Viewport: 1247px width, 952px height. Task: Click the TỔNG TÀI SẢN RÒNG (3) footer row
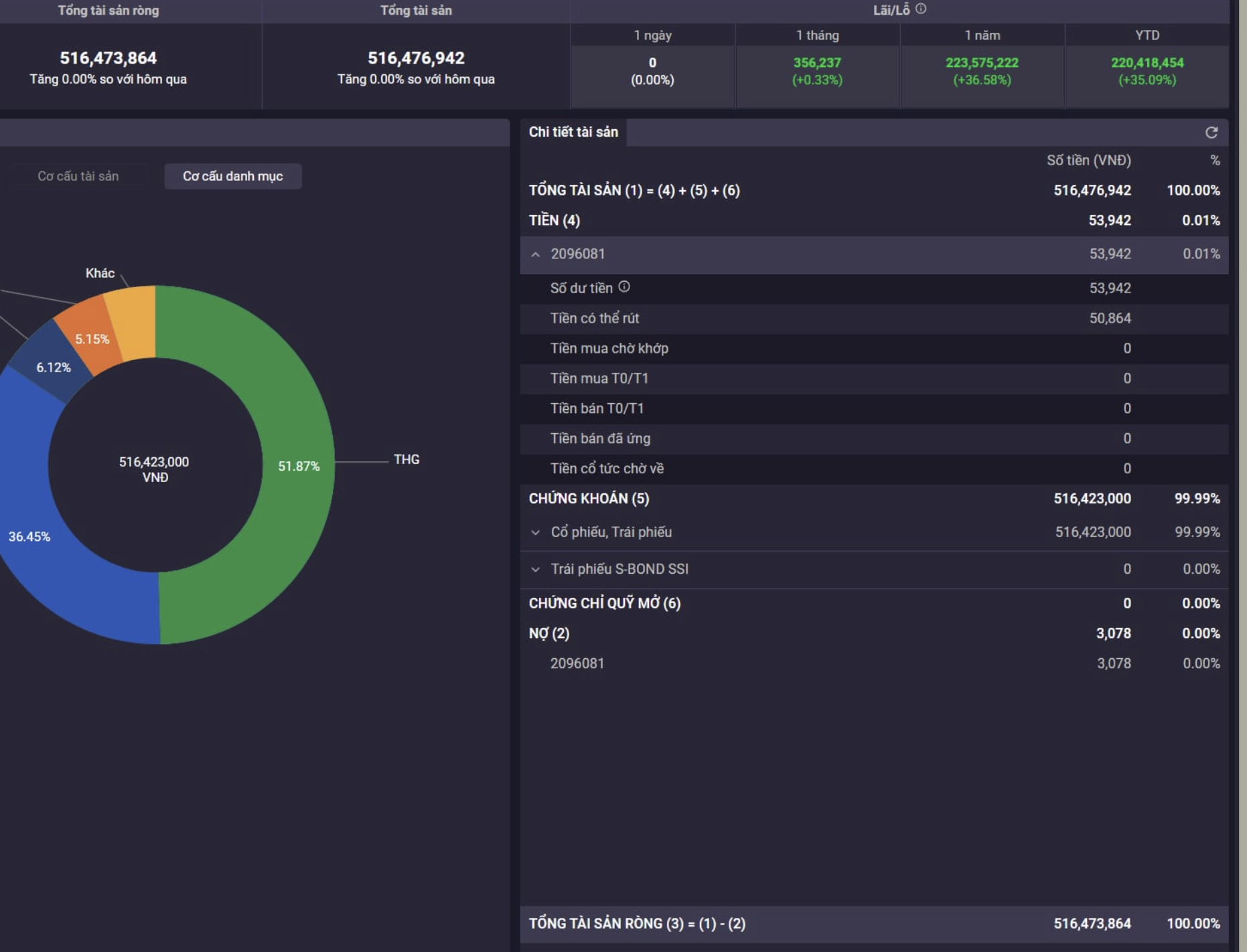[874, 924]
